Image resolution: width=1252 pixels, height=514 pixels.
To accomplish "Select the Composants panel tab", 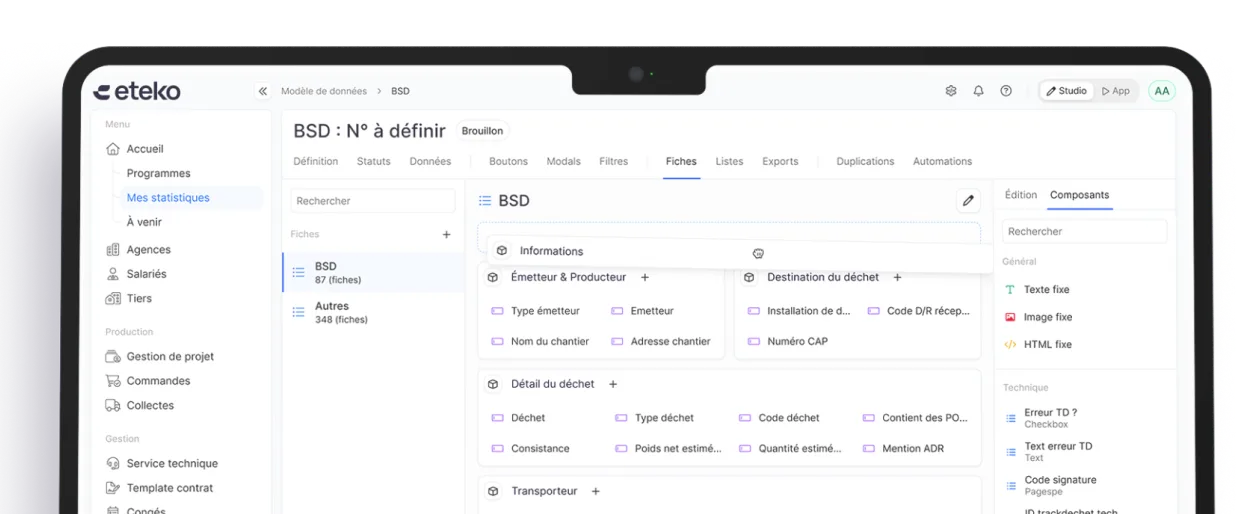I will 1079,195.
